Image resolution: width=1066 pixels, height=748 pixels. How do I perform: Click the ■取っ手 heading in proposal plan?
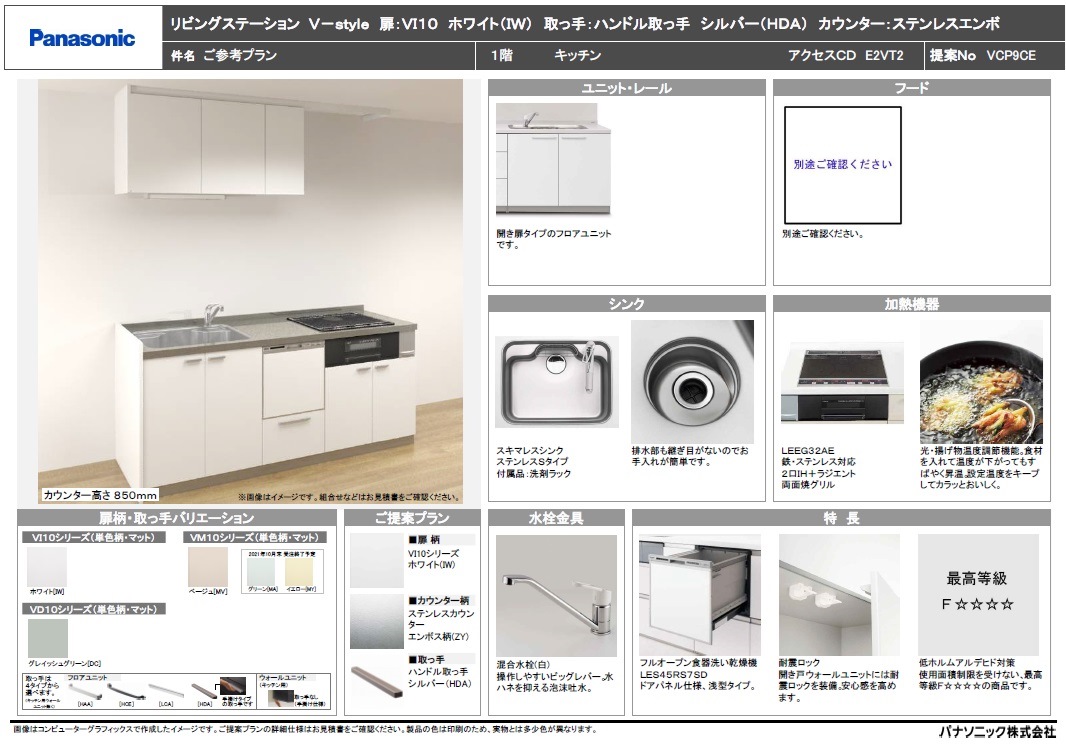(426, 660)
